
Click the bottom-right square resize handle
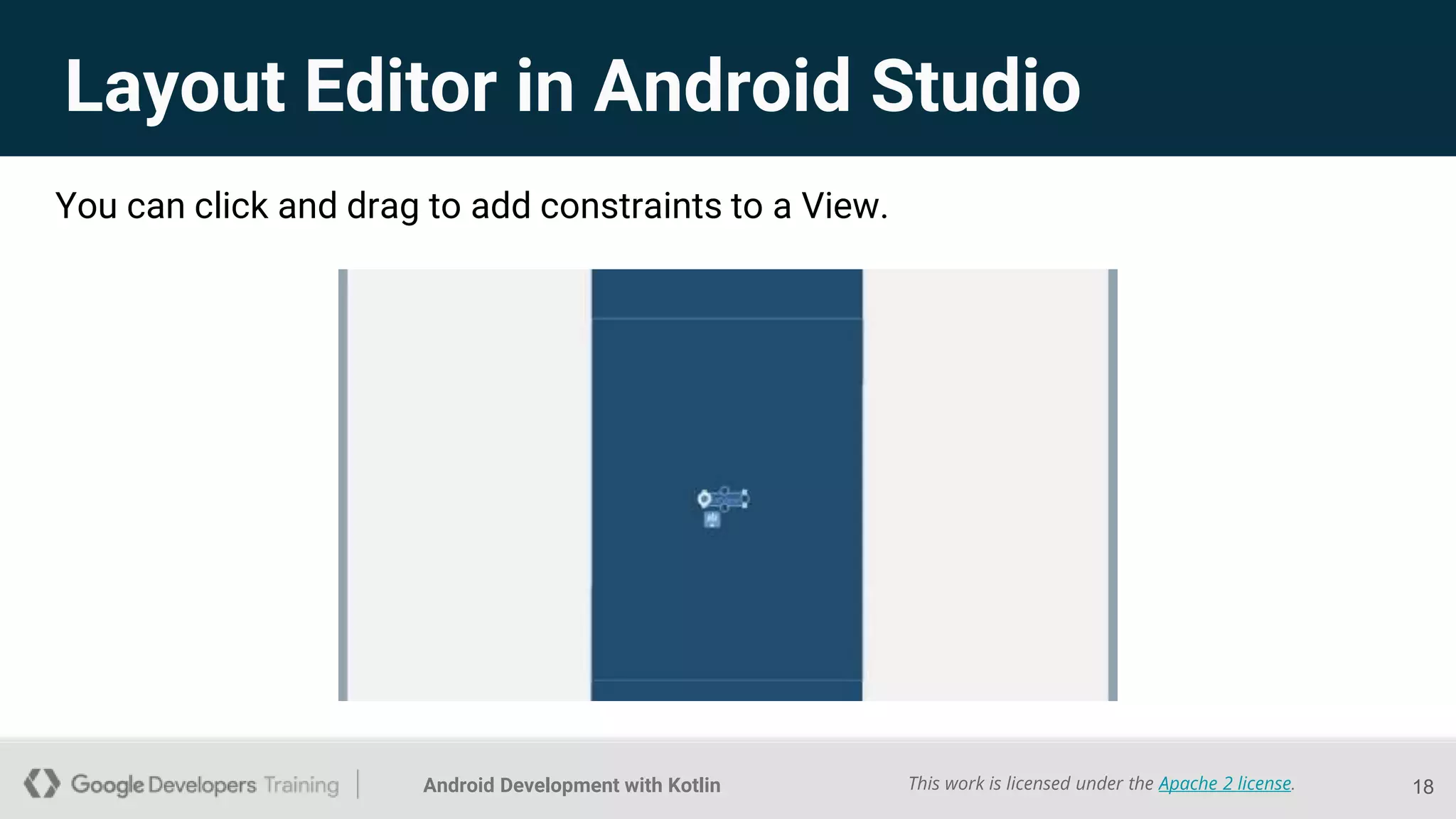pyautogui.click(x=744, y=505)
